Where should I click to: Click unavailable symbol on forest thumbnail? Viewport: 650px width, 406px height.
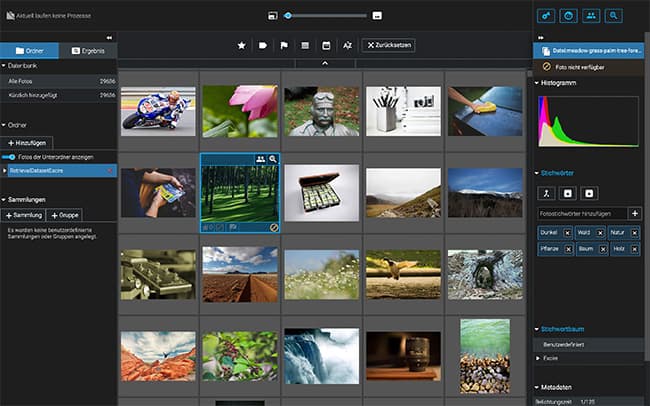(x=274, y=227)
